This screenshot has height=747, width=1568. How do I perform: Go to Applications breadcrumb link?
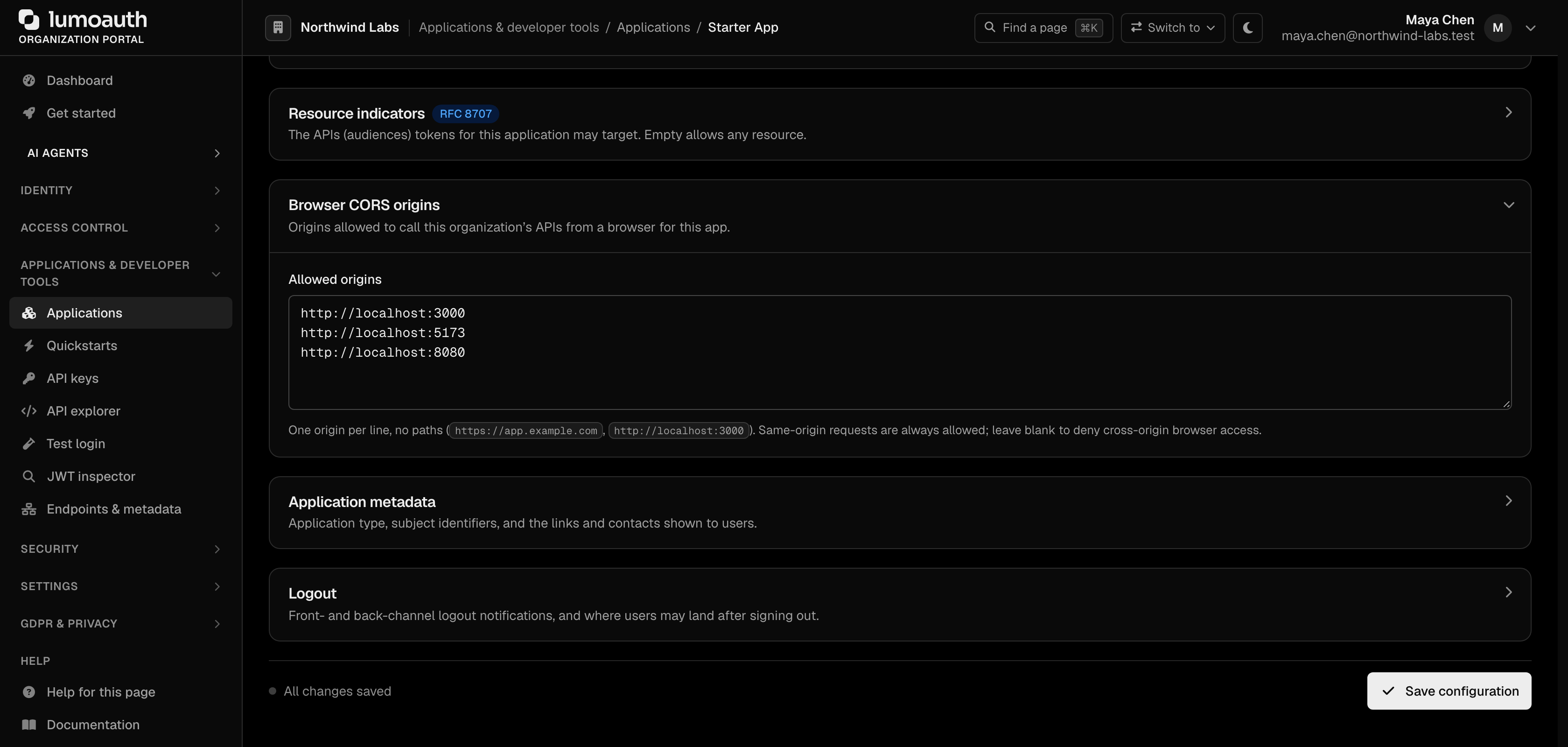pyautogui.click(x=653, y=28)
